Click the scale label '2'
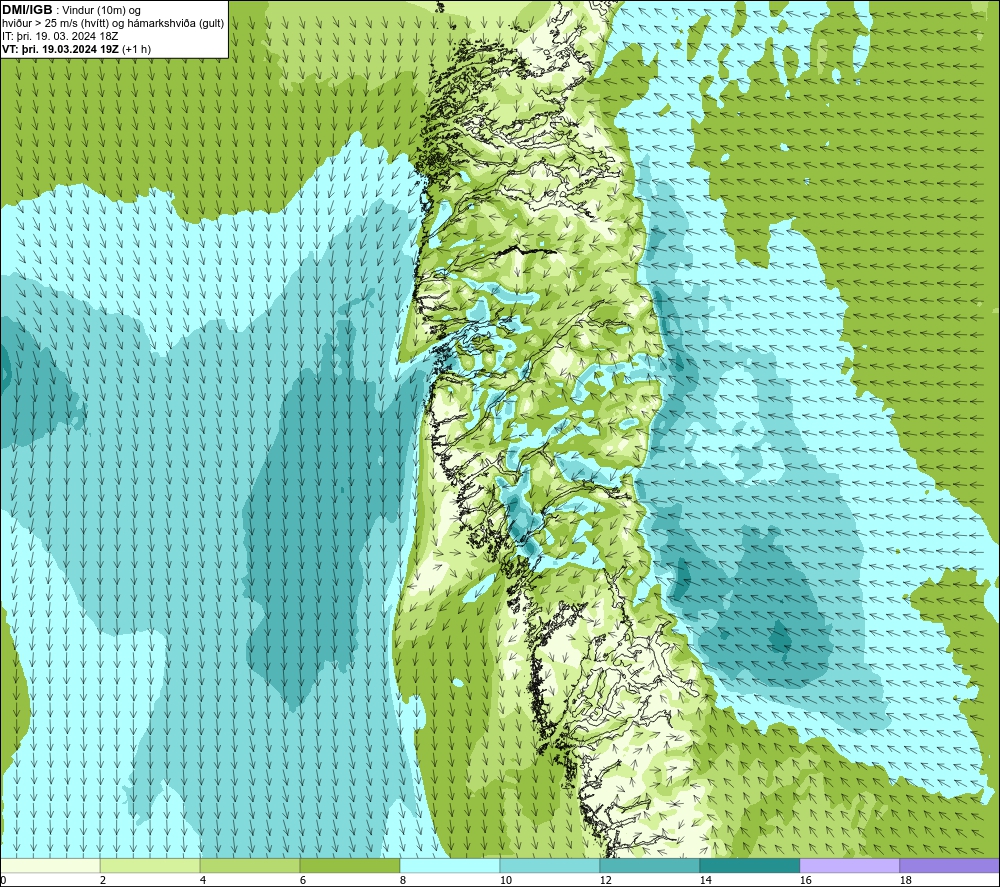This screenshot has width=1000, height=887. 103,880
